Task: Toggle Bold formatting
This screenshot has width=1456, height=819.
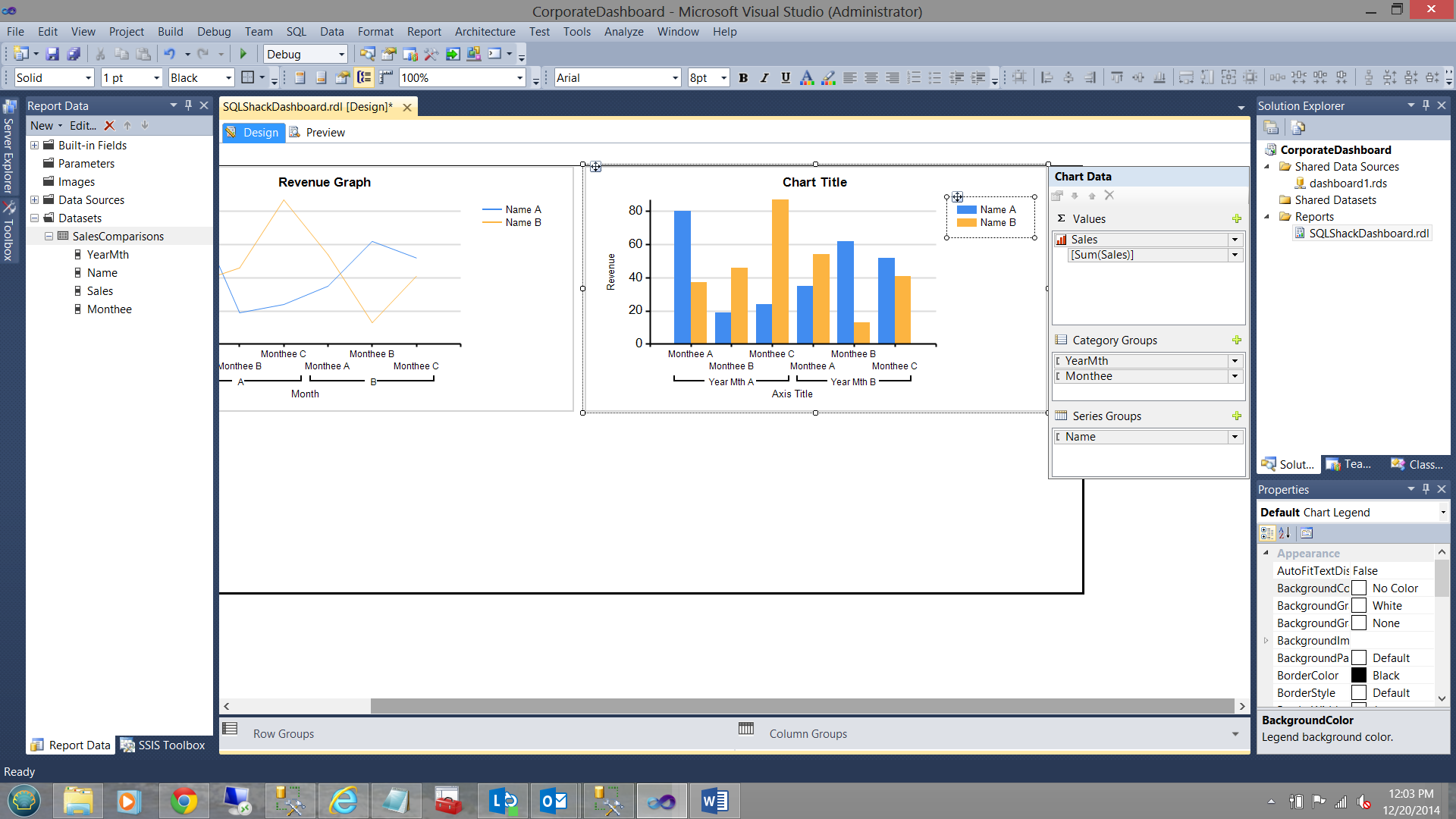Action: tap(743, 77)
